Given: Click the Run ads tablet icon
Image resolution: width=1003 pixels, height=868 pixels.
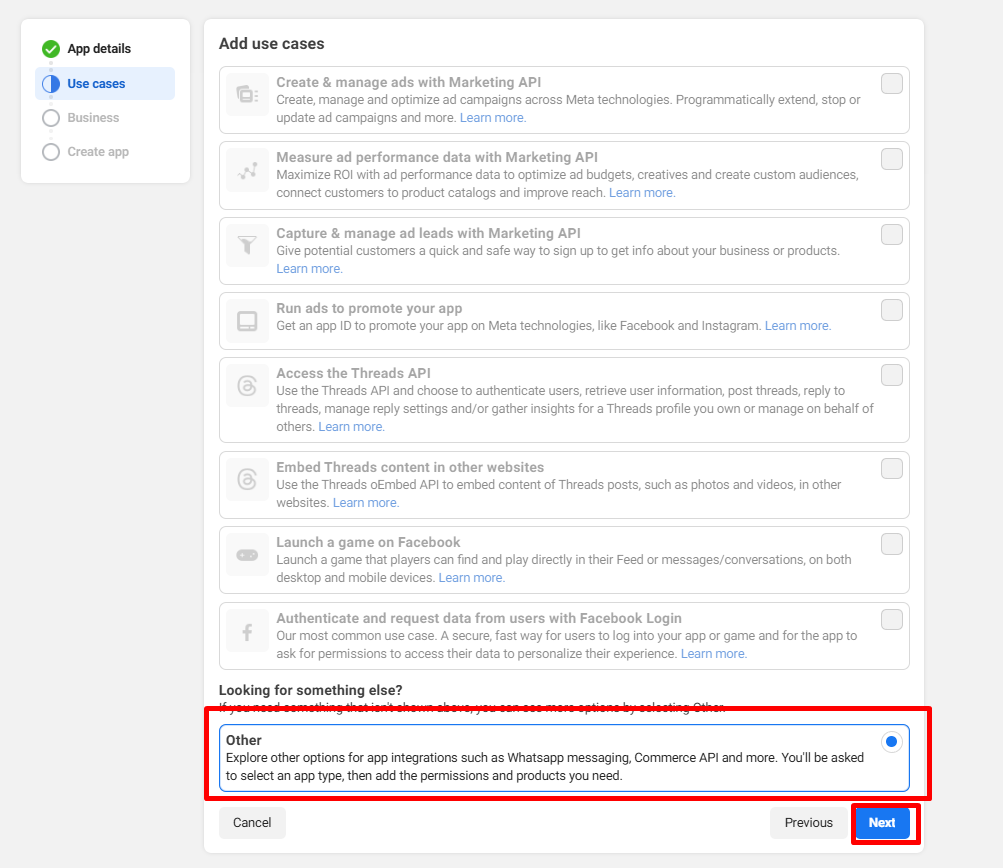Looking at the screenshot, I should (247, 321).
